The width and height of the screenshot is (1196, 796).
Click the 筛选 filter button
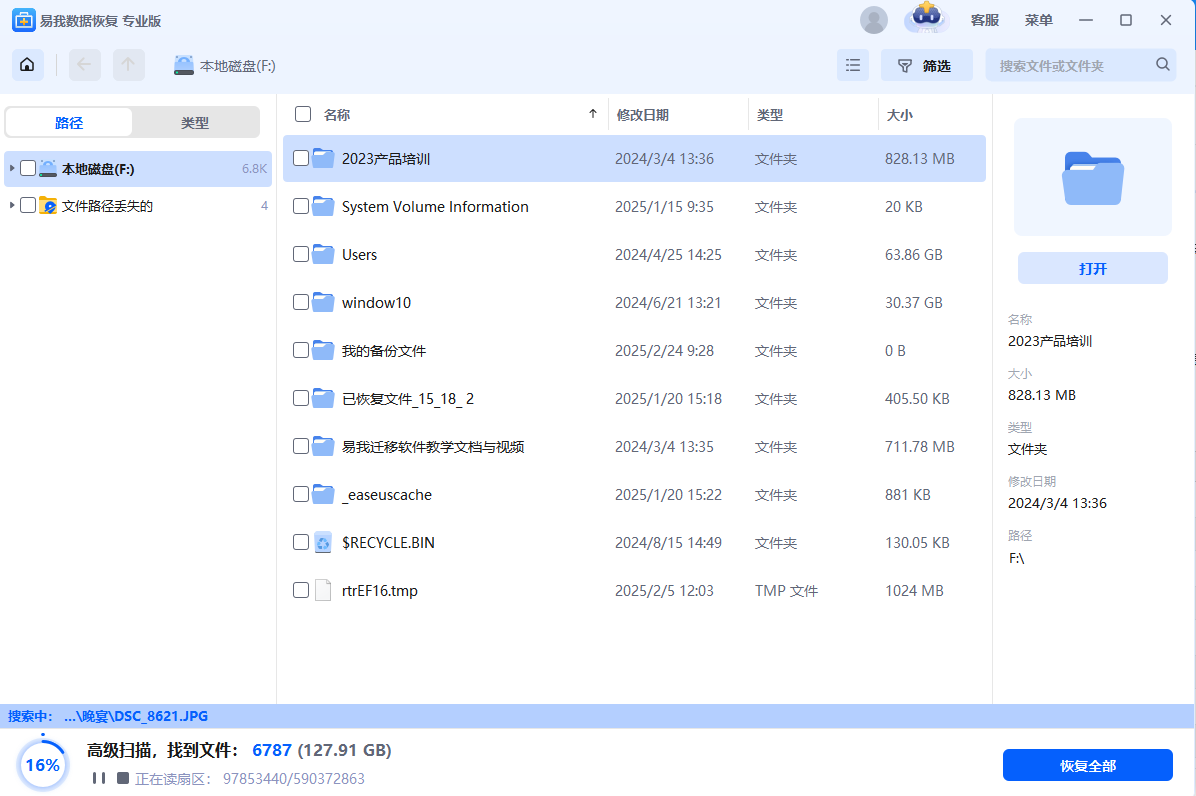[x=926, y=65]
